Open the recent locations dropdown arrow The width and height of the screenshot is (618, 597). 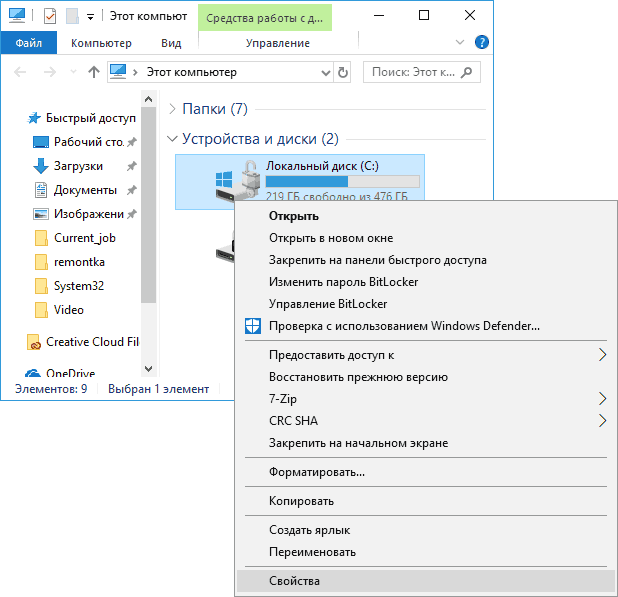click(73, 72)
